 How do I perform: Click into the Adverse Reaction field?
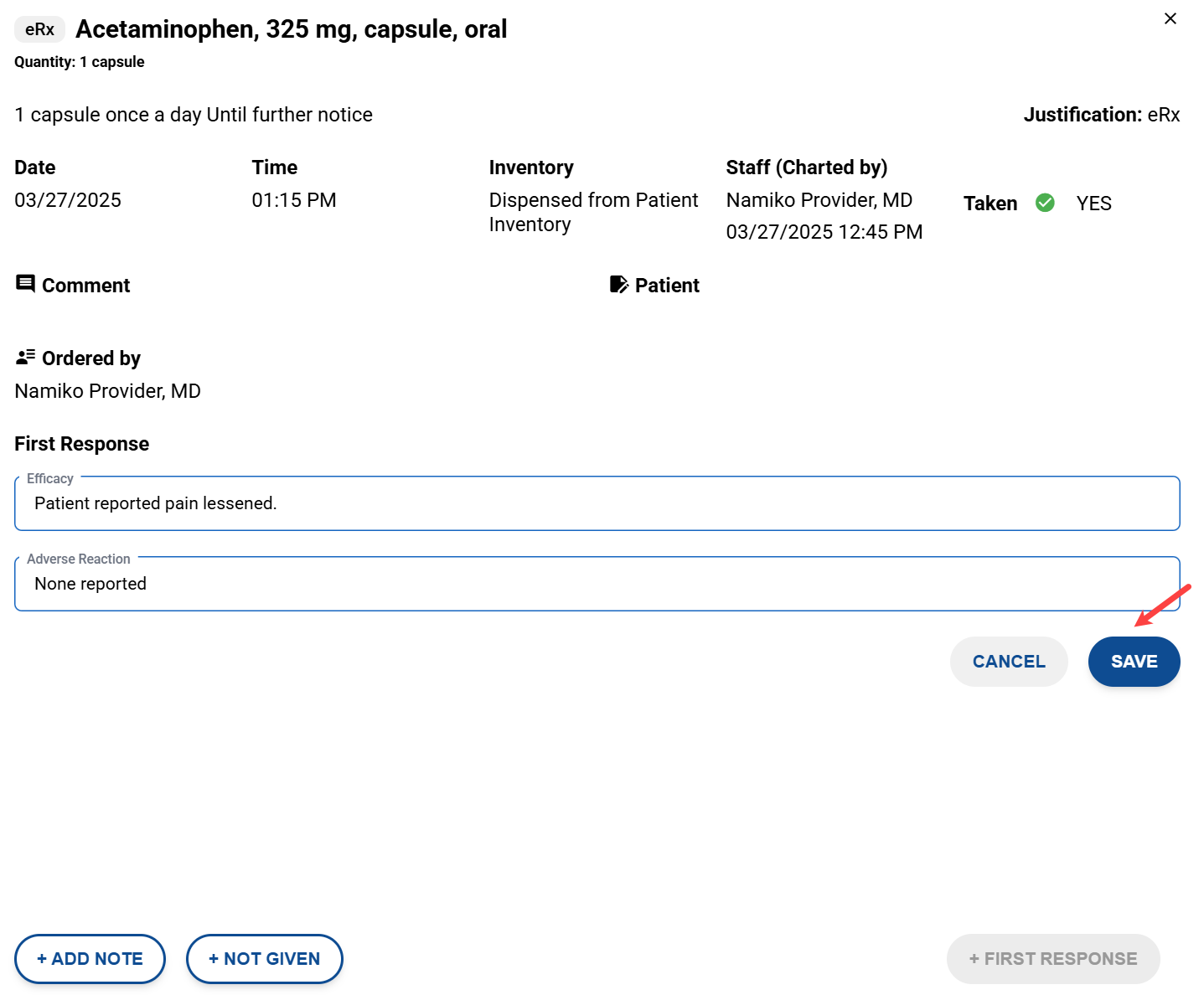coord(597,584)
